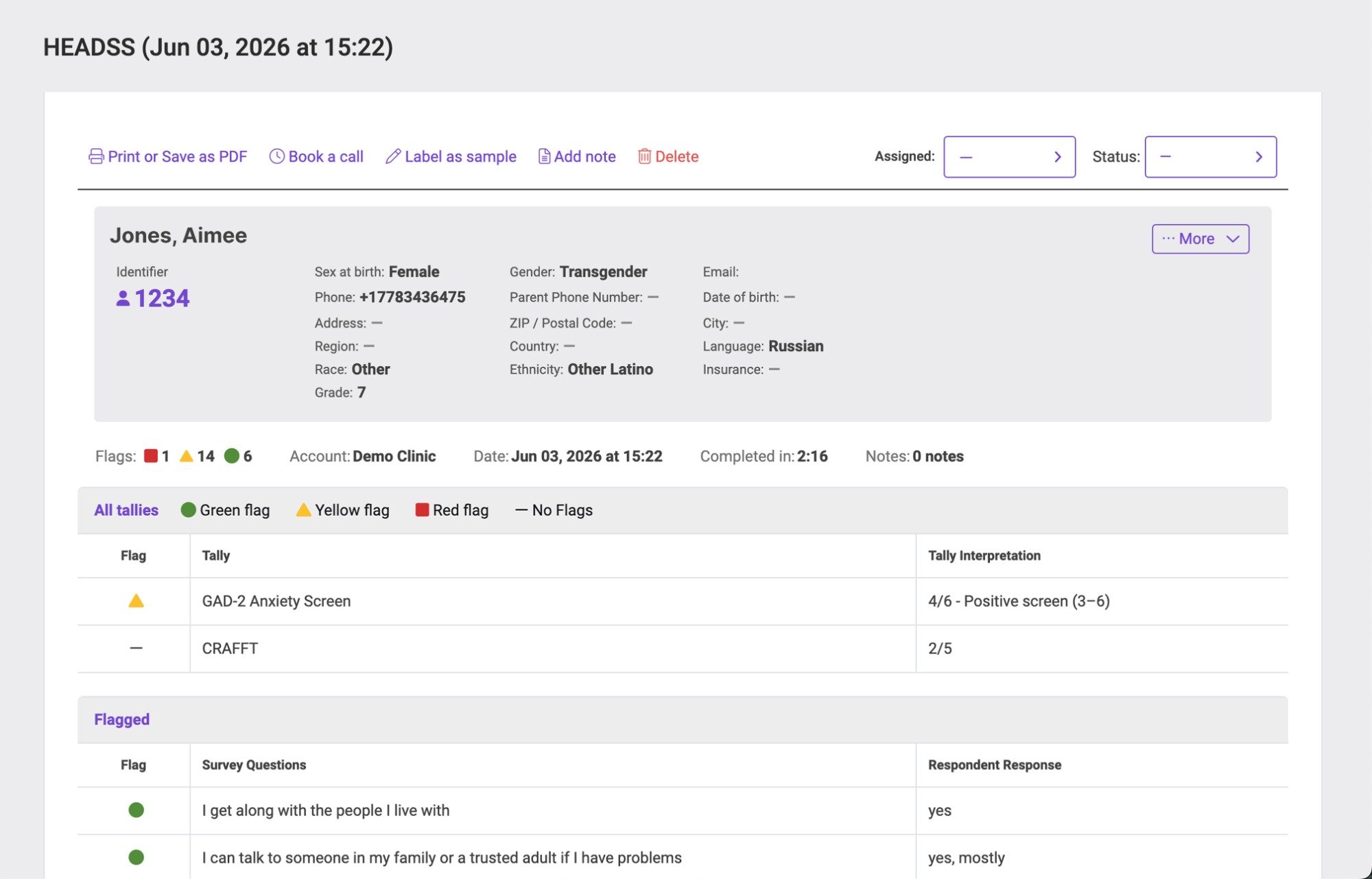Click the green flag in 'get along' row

tap(136, 810)
